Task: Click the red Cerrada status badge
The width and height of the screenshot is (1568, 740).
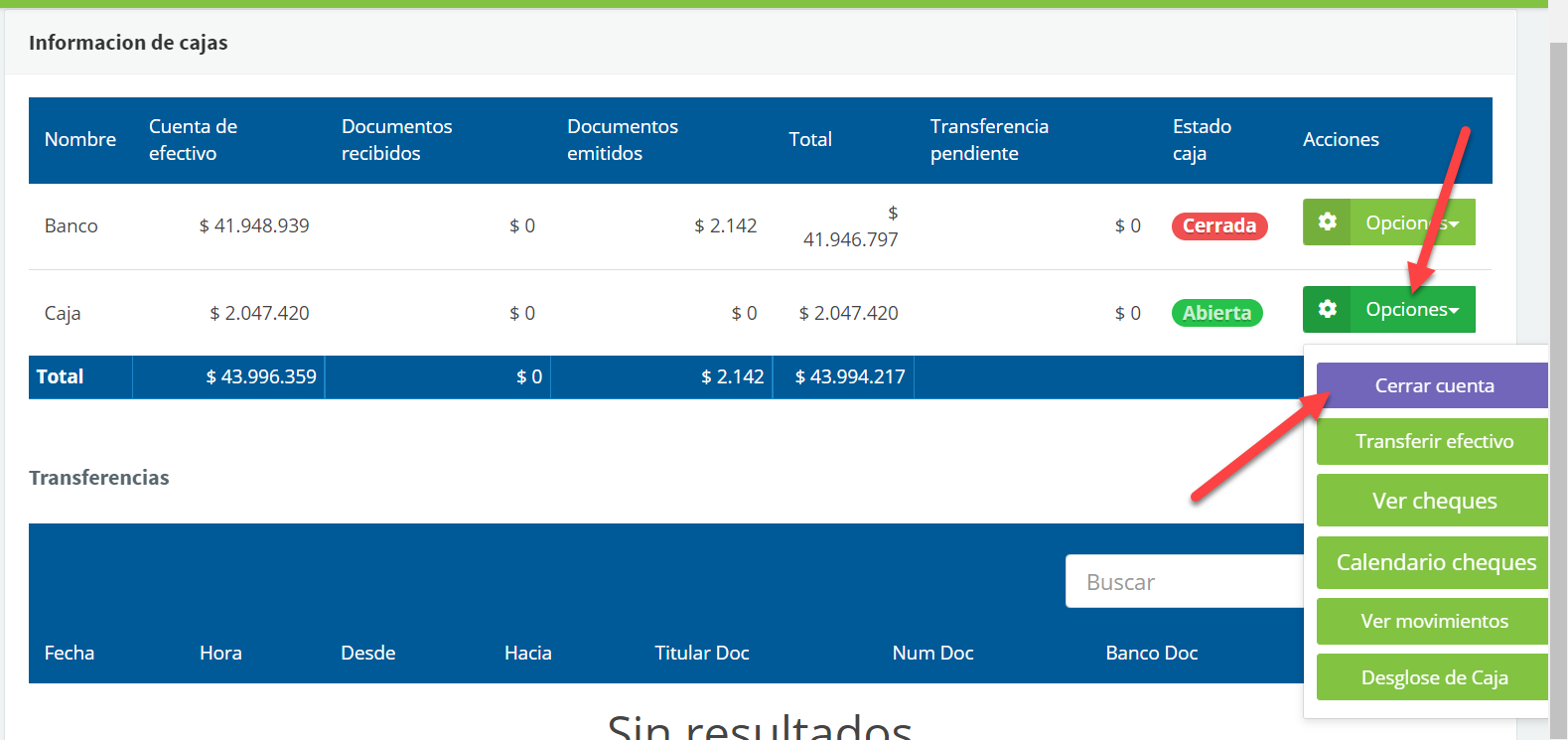Action: 1218,225
